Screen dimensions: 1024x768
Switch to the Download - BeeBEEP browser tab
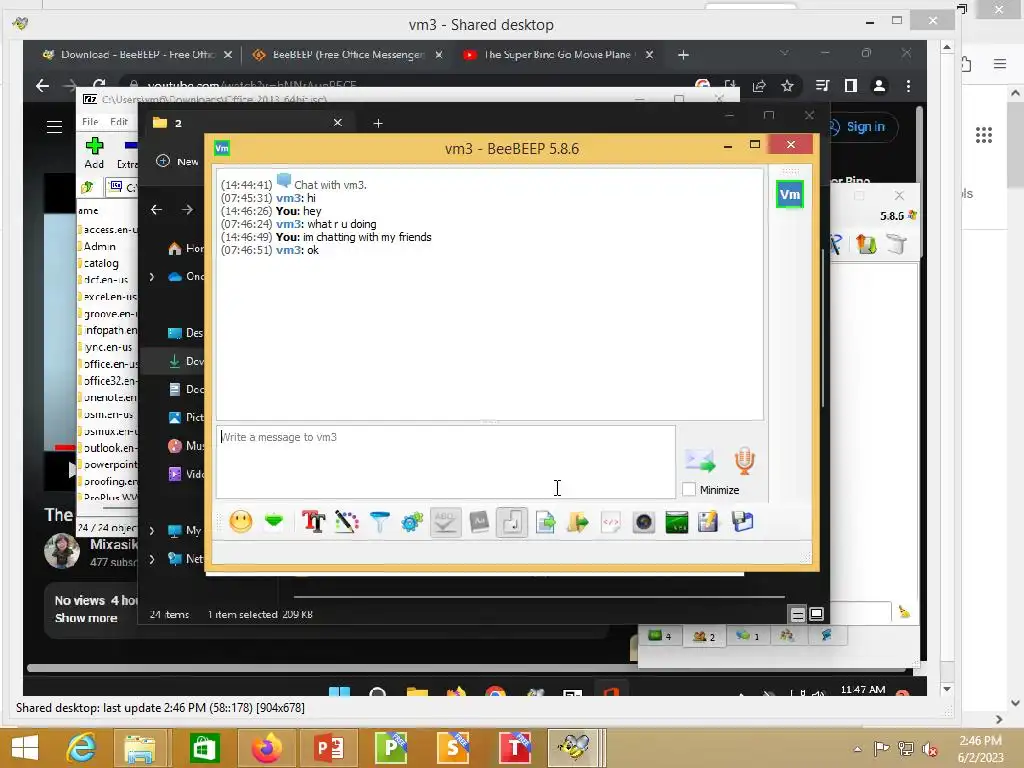click(x=136, y=55)
